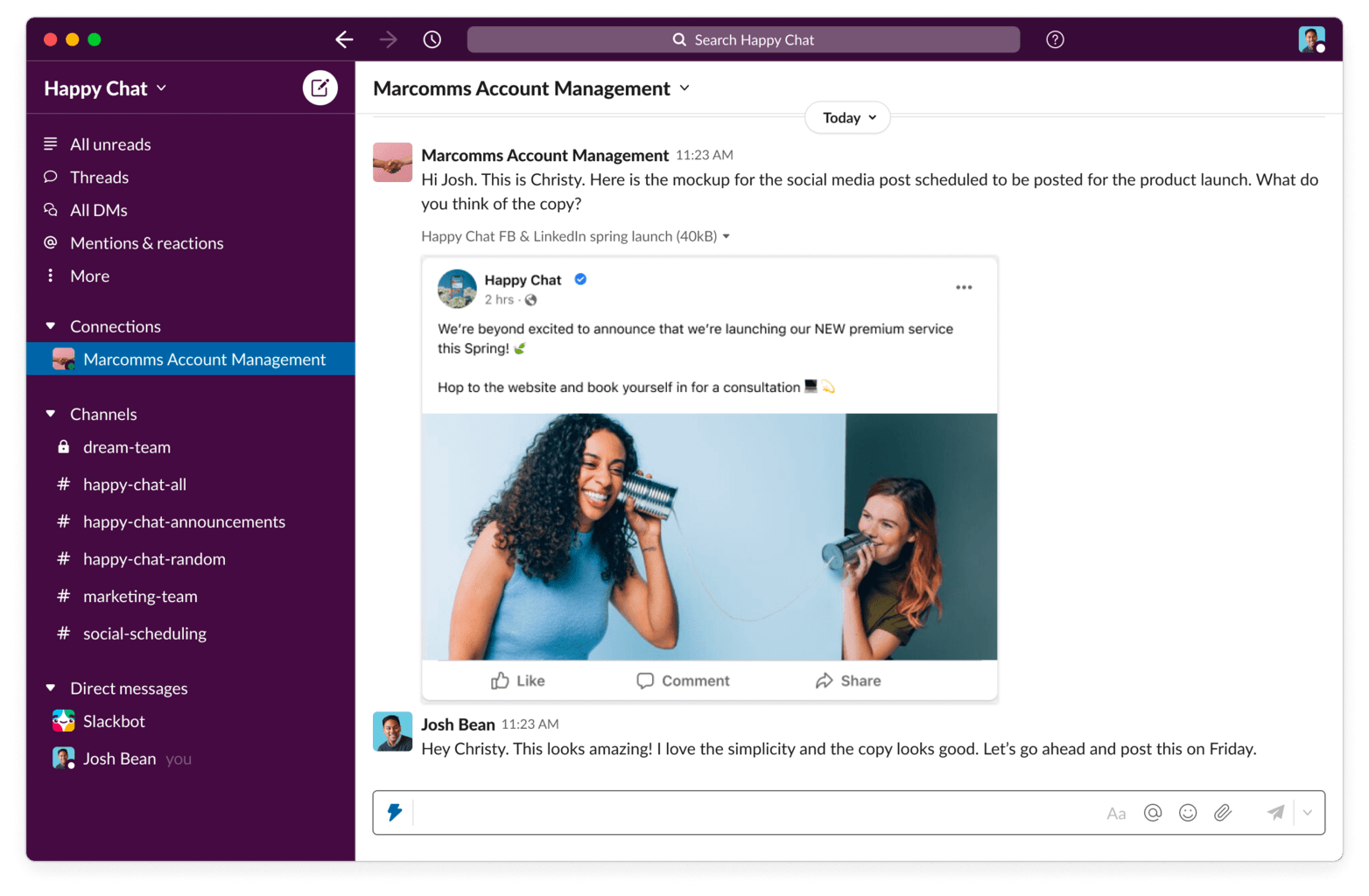Click the 11:23 AM timestamp on Josh's message
This screenshot has width=1369, height=896.
530,724
